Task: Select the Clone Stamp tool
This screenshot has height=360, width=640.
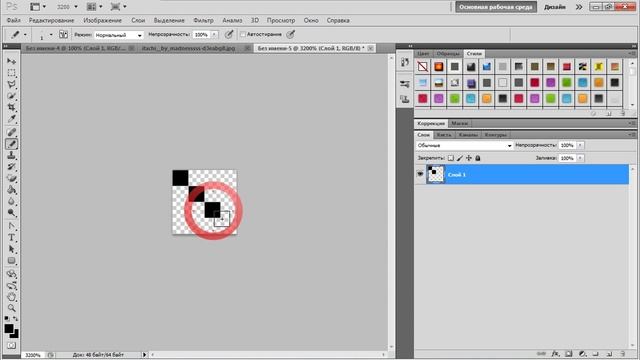Action: [11, 155]
